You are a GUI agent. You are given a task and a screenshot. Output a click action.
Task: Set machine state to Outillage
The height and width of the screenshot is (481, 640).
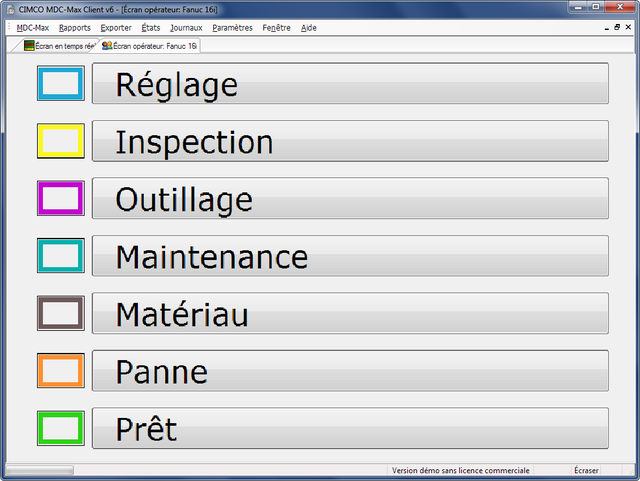(350, 199)
